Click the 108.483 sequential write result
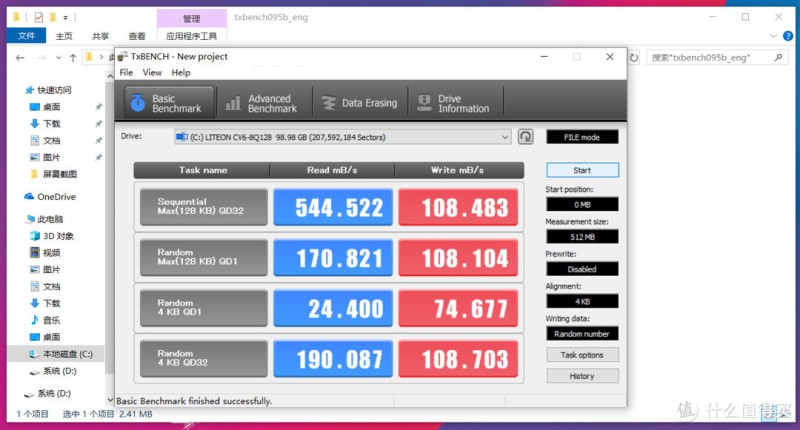The width and height of the screenshot is (800, 430). pyautogui.click(x=458, y=207)
